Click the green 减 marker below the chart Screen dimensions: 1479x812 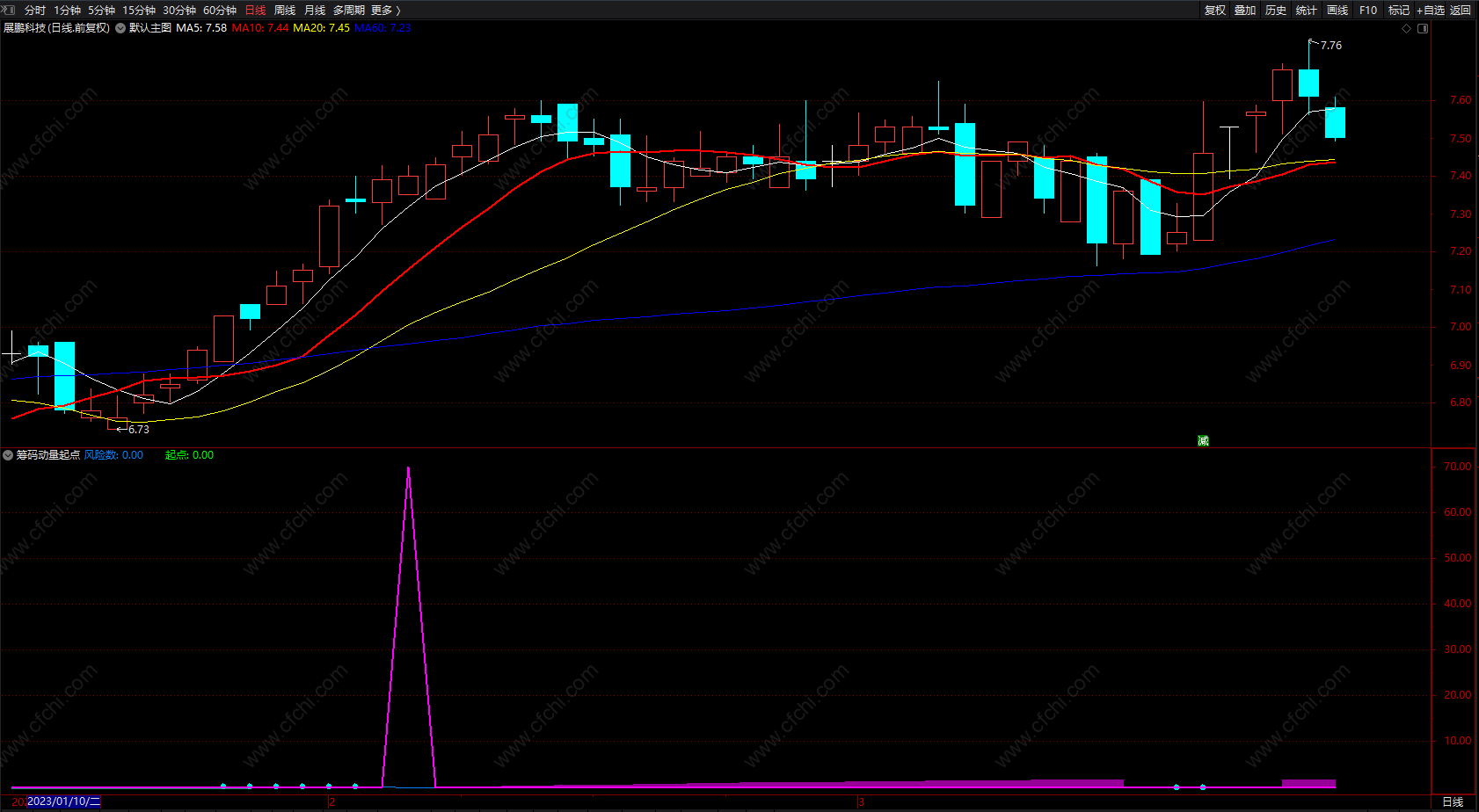pos(1203,440)
